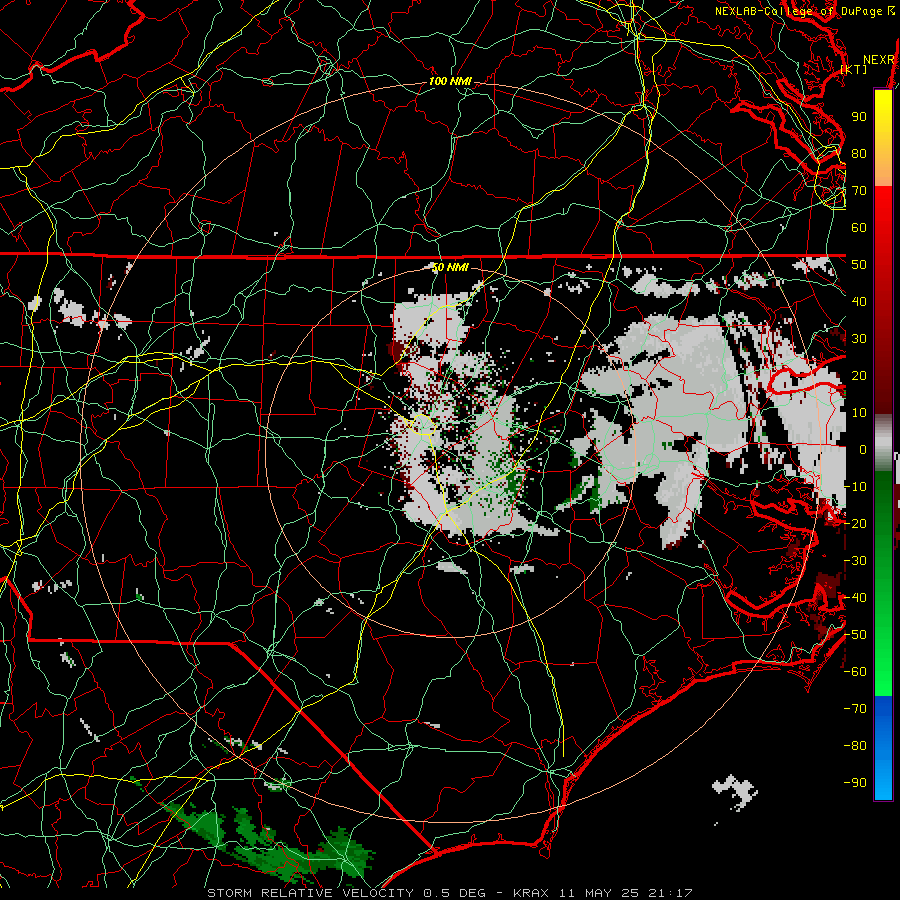Click the 50 NMI range ring label

[451, 267]
